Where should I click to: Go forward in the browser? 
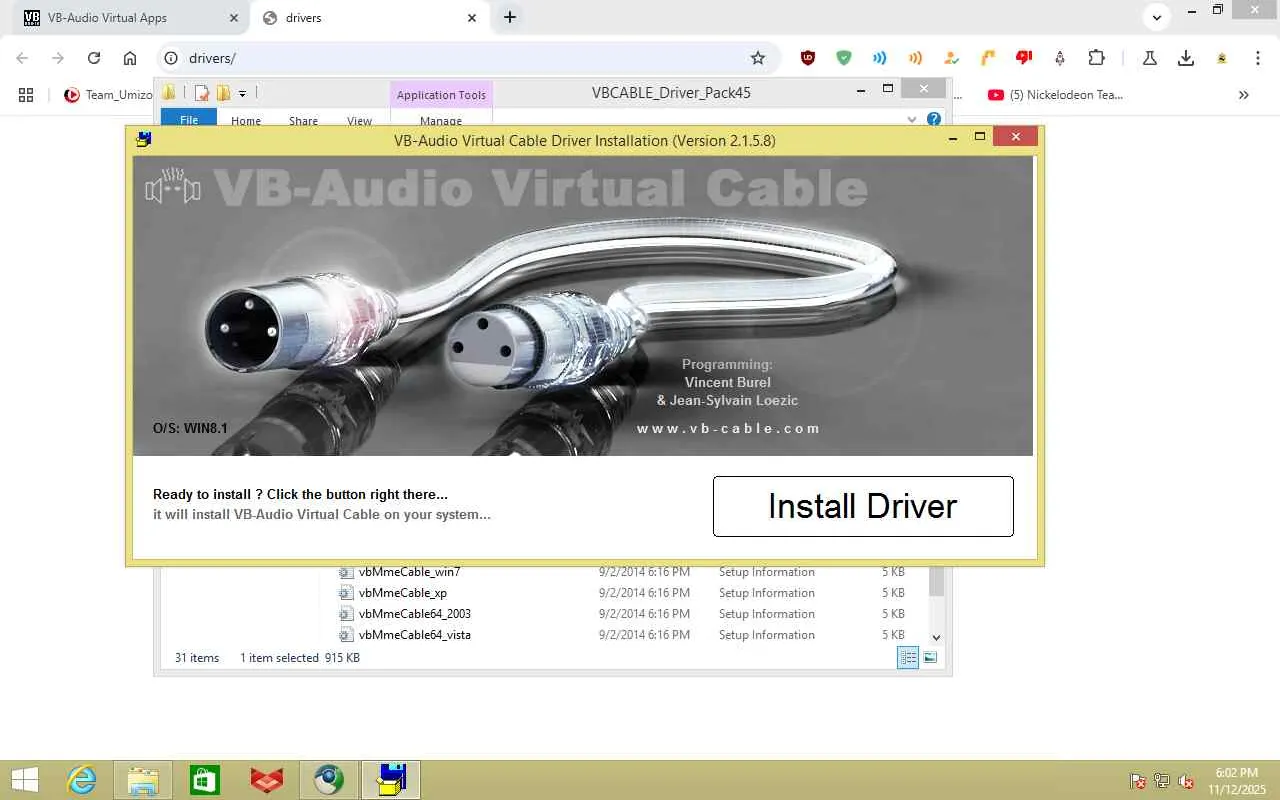[x=58, y=58]
